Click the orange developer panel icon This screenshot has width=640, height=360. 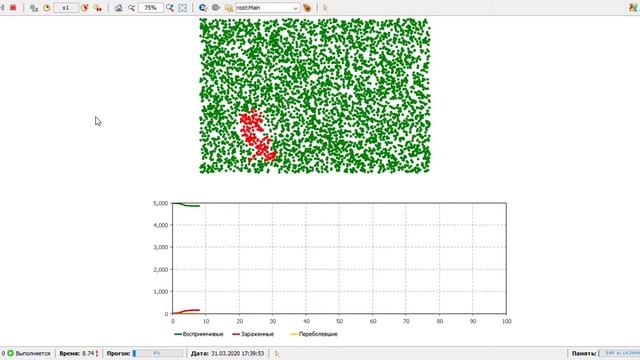307,8
